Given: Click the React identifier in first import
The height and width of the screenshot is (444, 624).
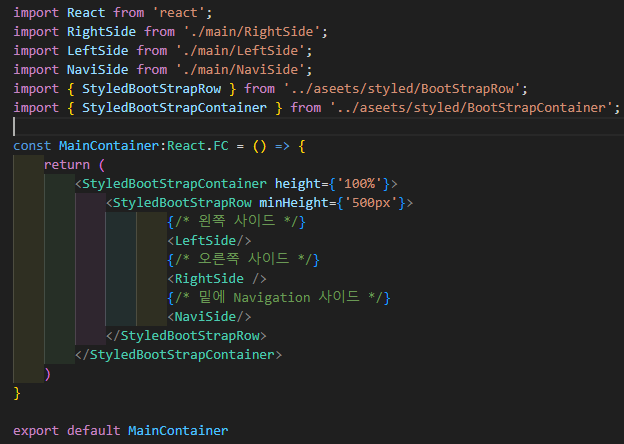Looking at the screenshot, I should coord(86,13).
